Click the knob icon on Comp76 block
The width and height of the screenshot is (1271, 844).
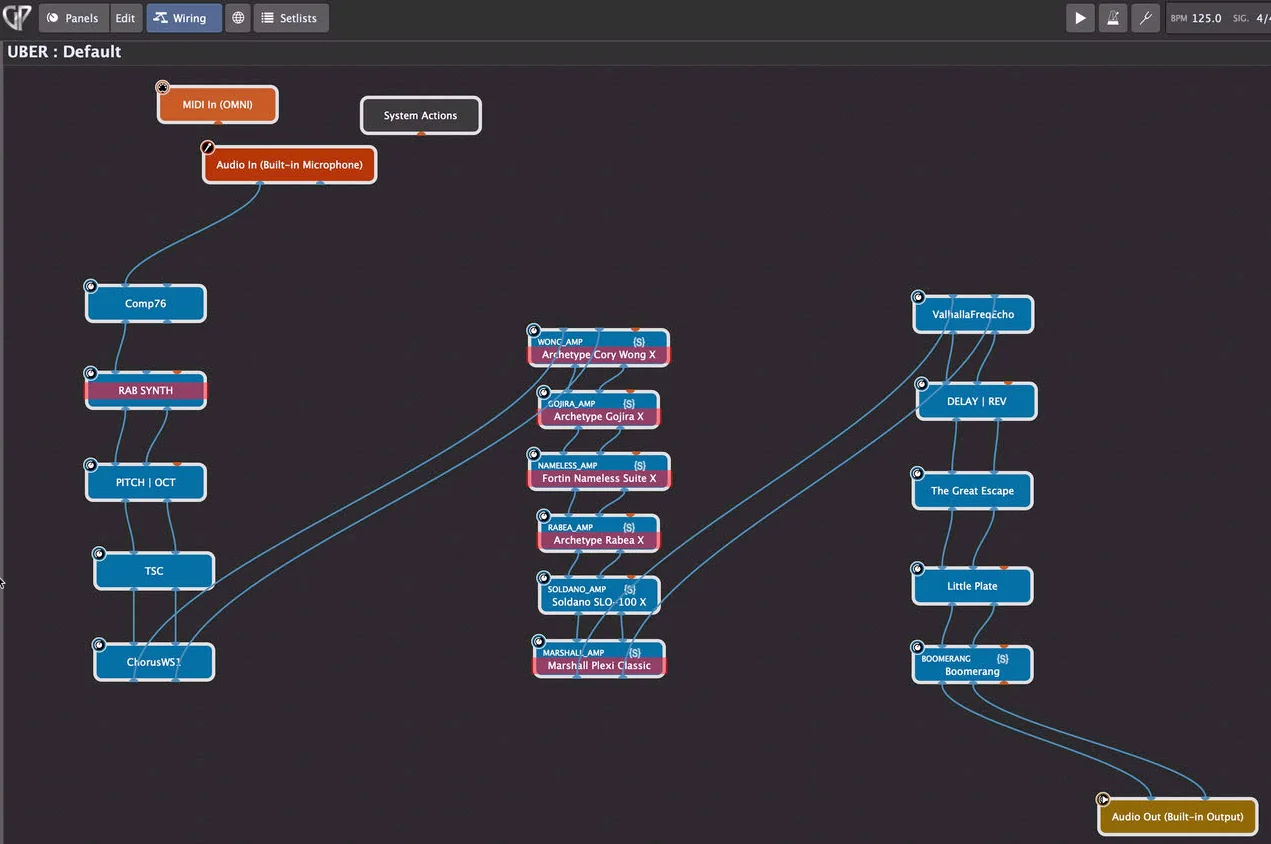pyautogui.click(x=90, y=286)
